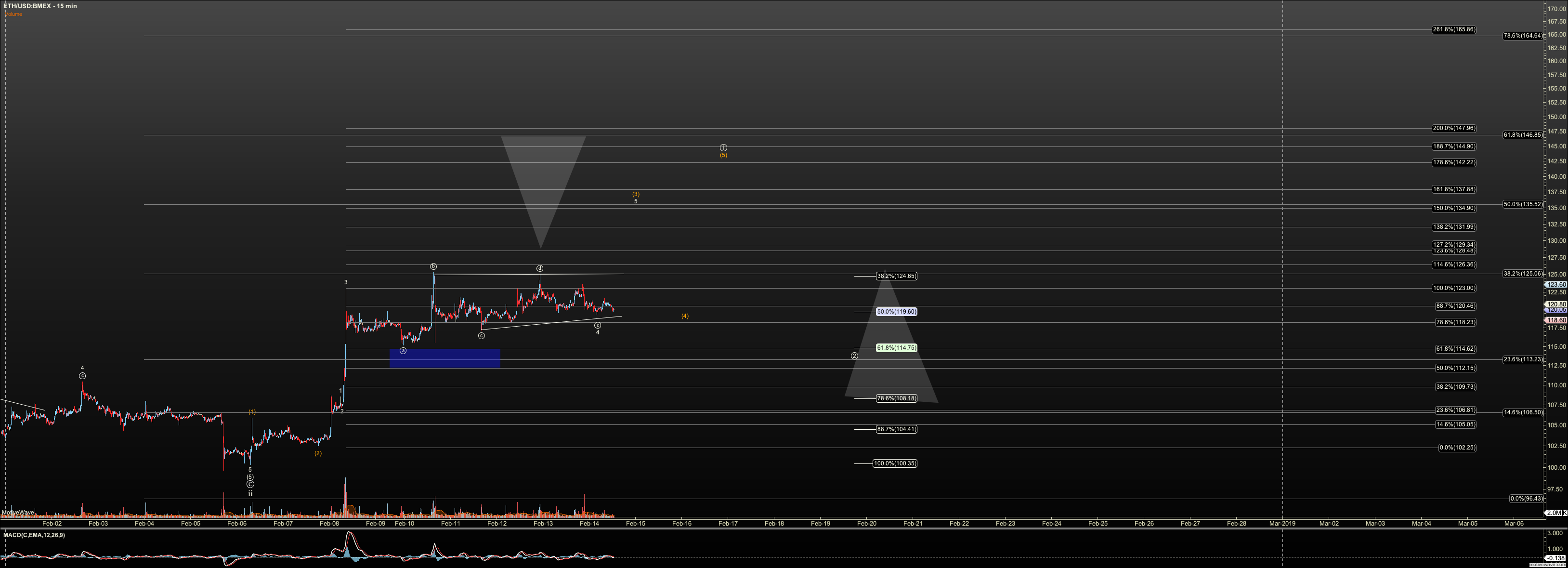The width and height of the screenshot is (1568, 568).
Task: Click the ETH/USD:BMEX - 15 min chart title
Action: coord(40,6)
